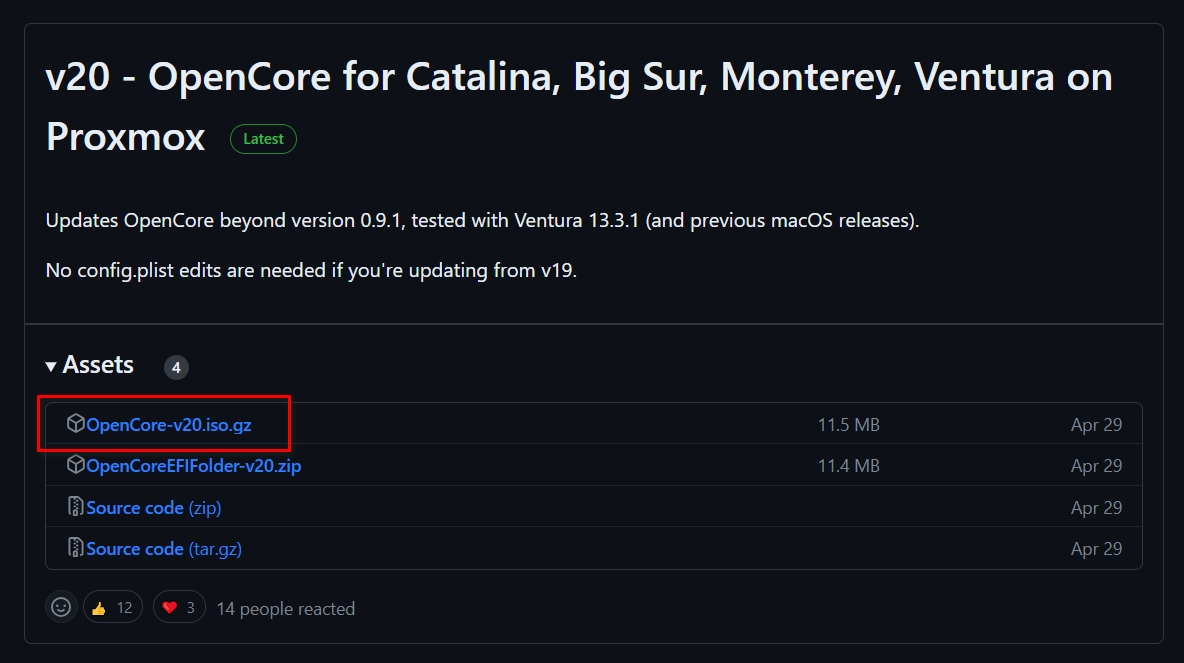Open the v20 OpenCore release title
This screenshot has width=1184, height=663.
click(x=578, y=78)
